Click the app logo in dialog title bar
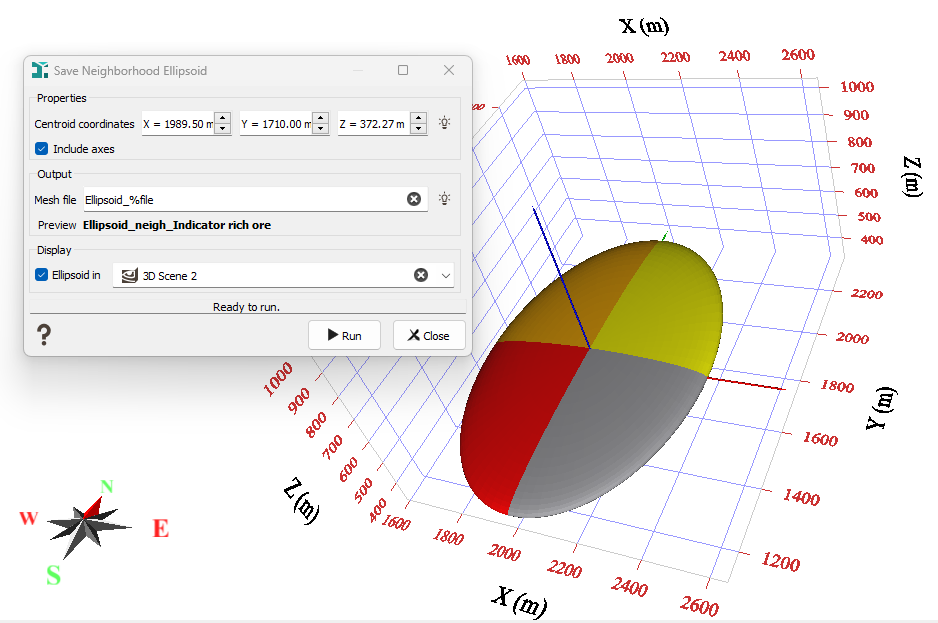Screen dimensions: 938x623 point(40,71)
